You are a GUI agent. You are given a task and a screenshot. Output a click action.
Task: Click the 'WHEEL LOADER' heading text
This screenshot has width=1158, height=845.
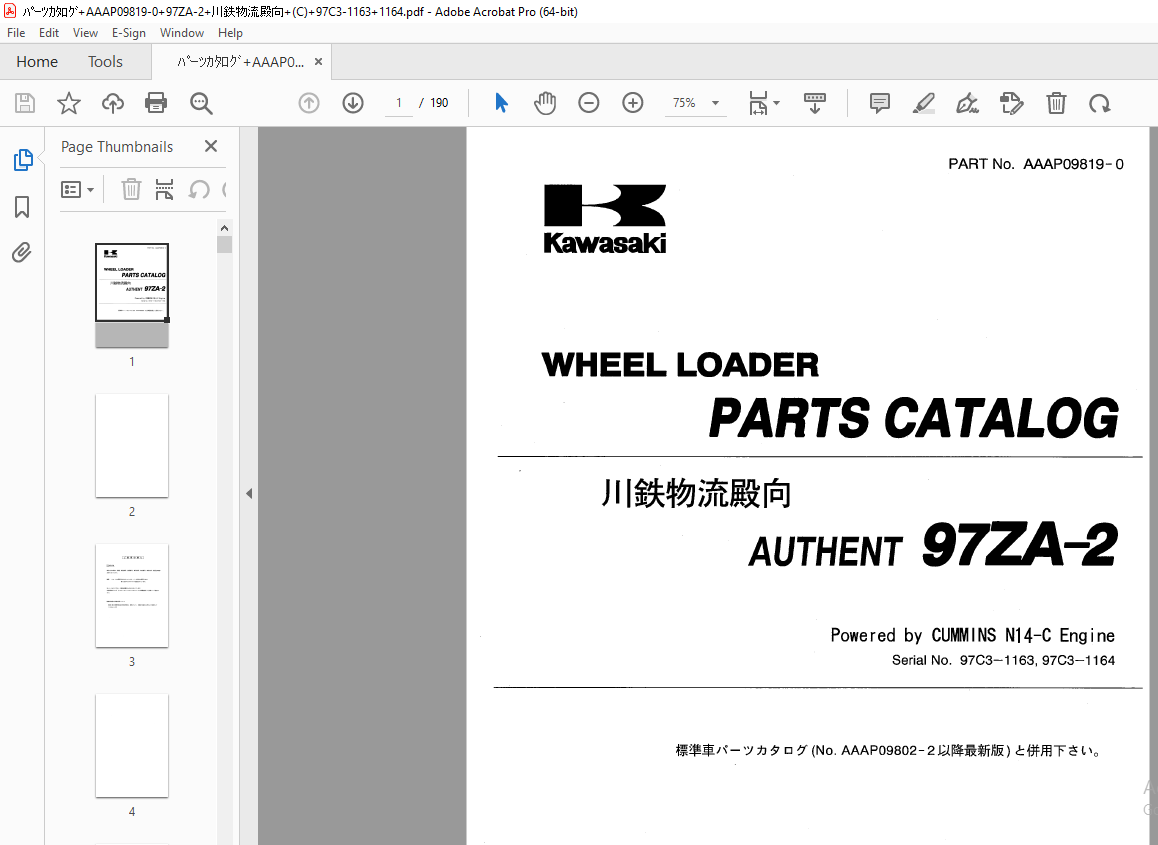pos(680,365)
